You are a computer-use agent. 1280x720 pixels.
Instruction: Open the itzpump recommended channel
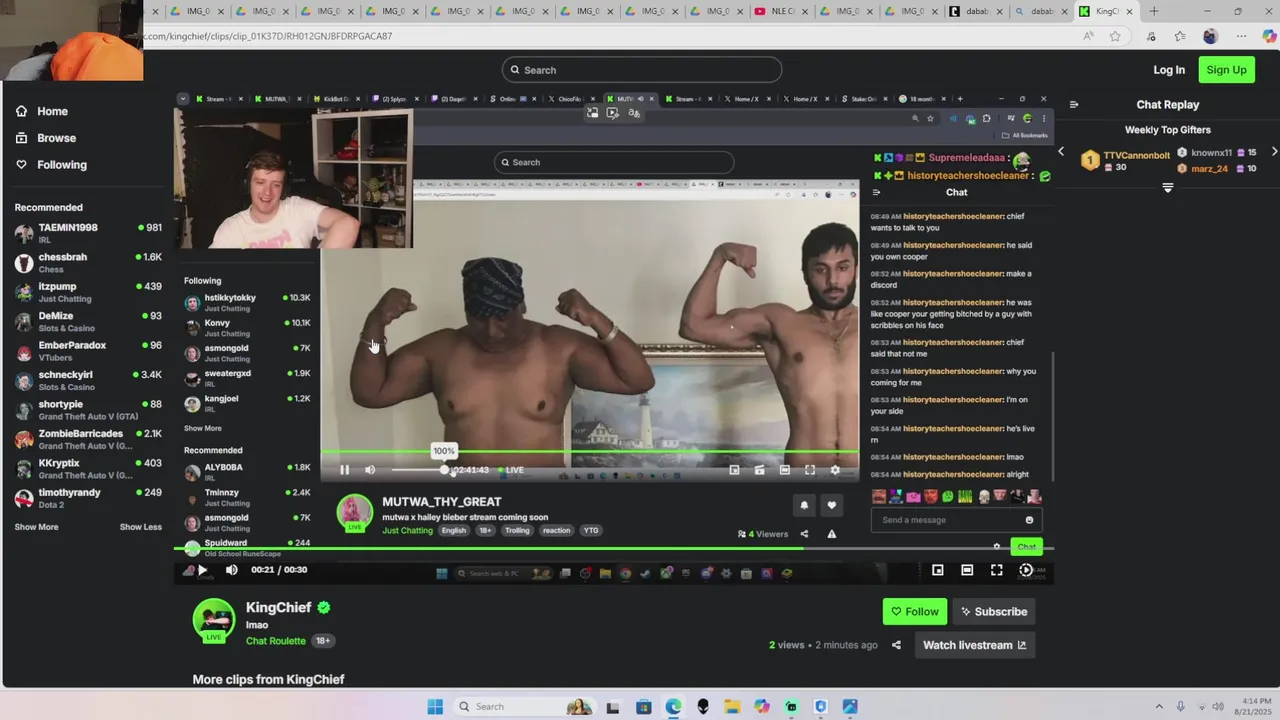click(x=88, y=292)
